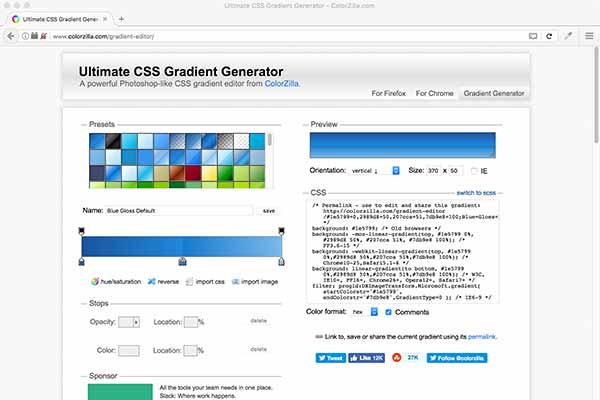The image size is (600, 400).
Task: Switch to the Ultimate CSS Gradient browser tab
Action: 59,19
